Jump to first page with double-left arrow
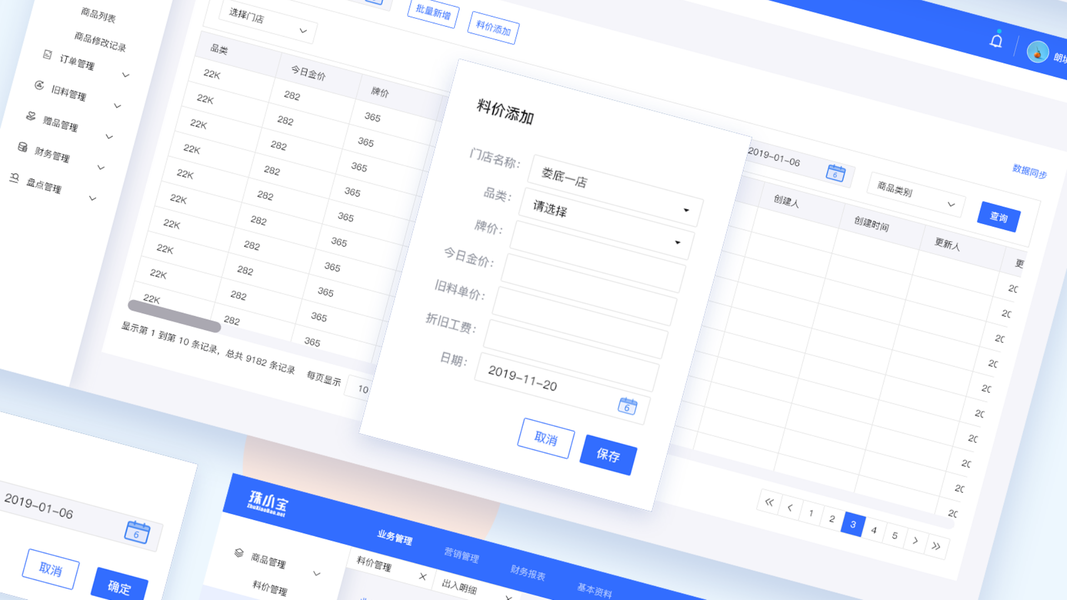 click(x=769, y=503)
